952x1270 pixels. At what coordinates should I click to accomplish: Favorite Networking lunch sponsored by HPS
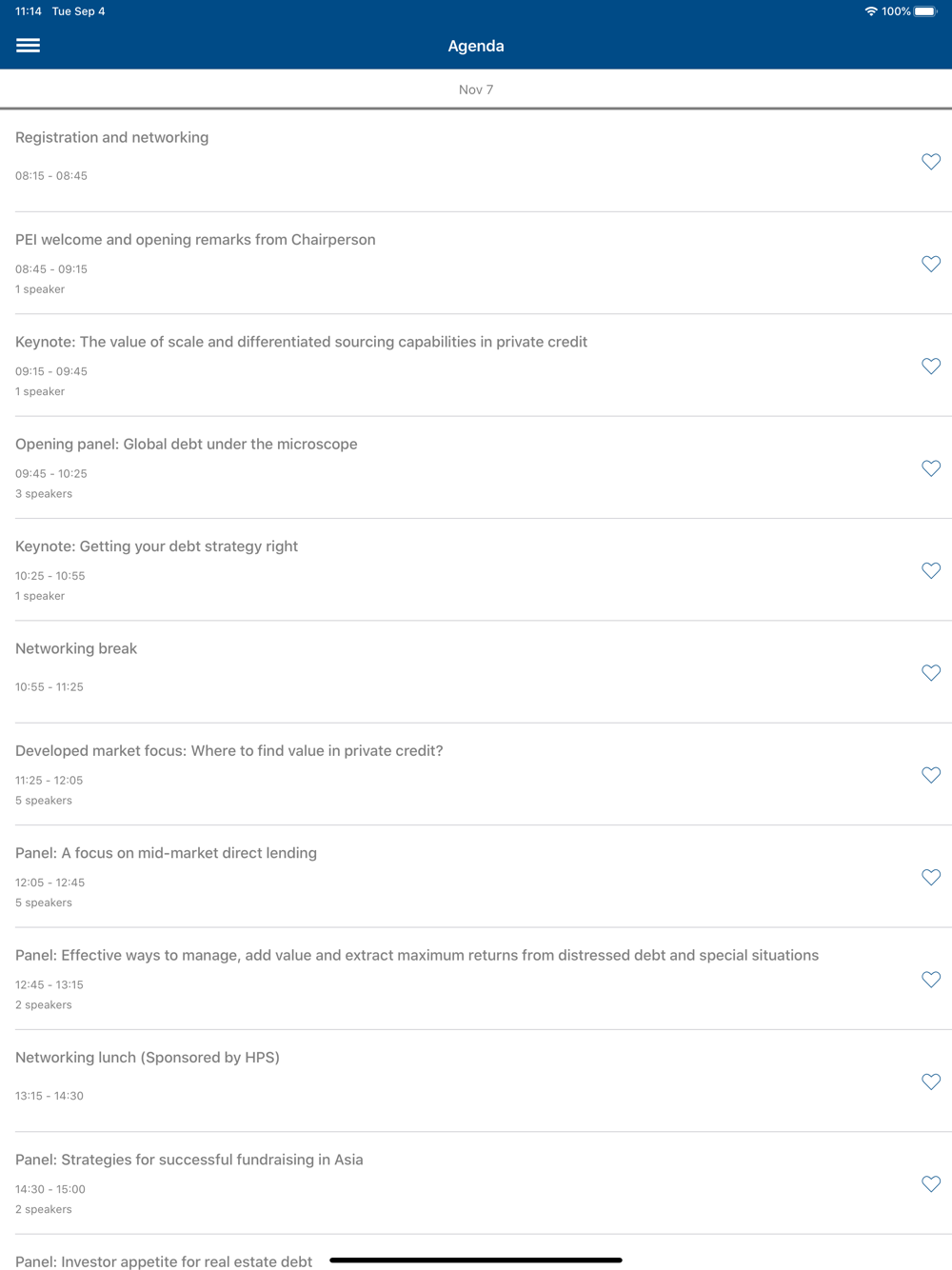pos(931,1081)
